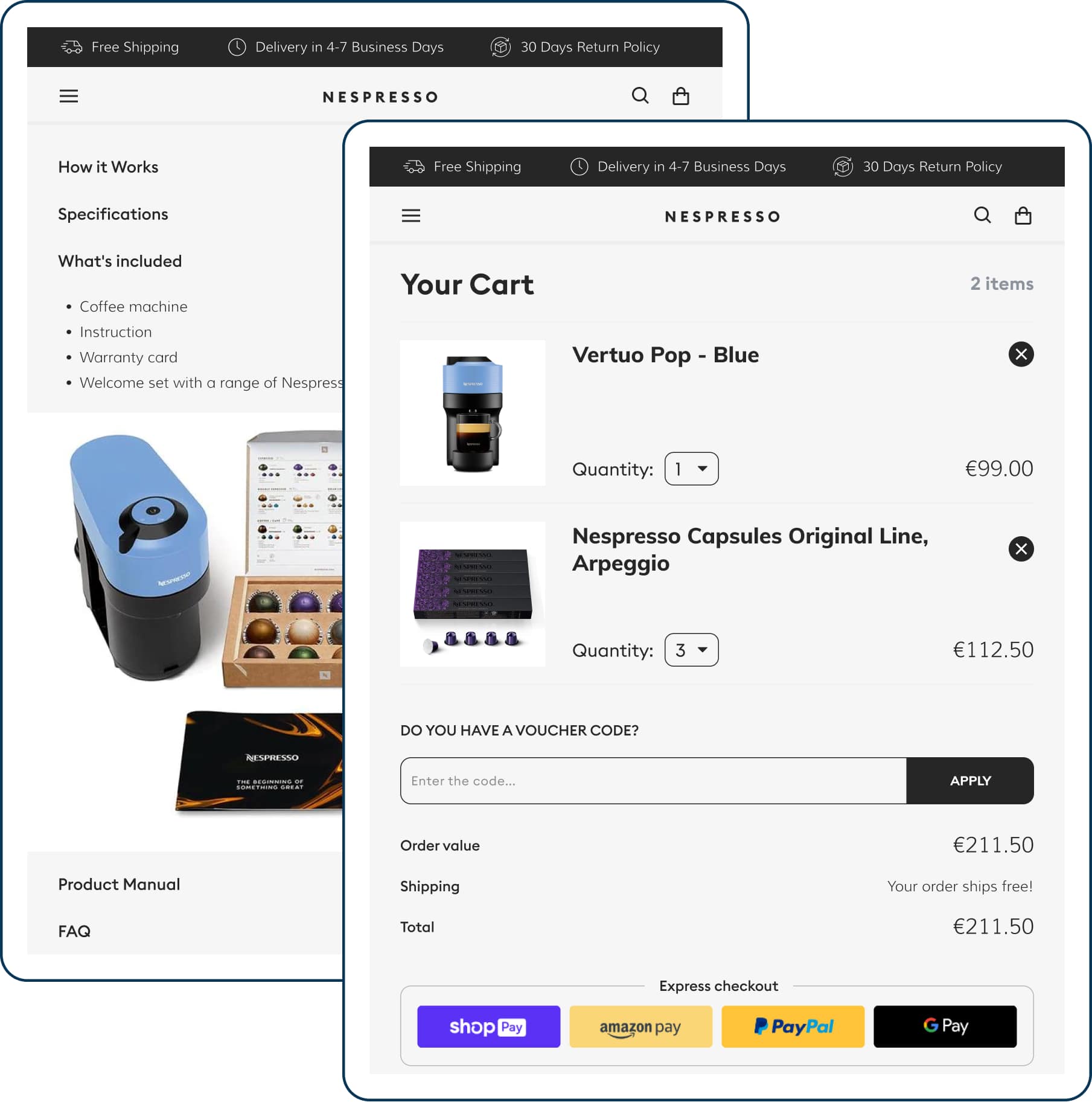Expand the FAQ section
Viewport: 1092px width, 1102px height.
coord(74,932)
